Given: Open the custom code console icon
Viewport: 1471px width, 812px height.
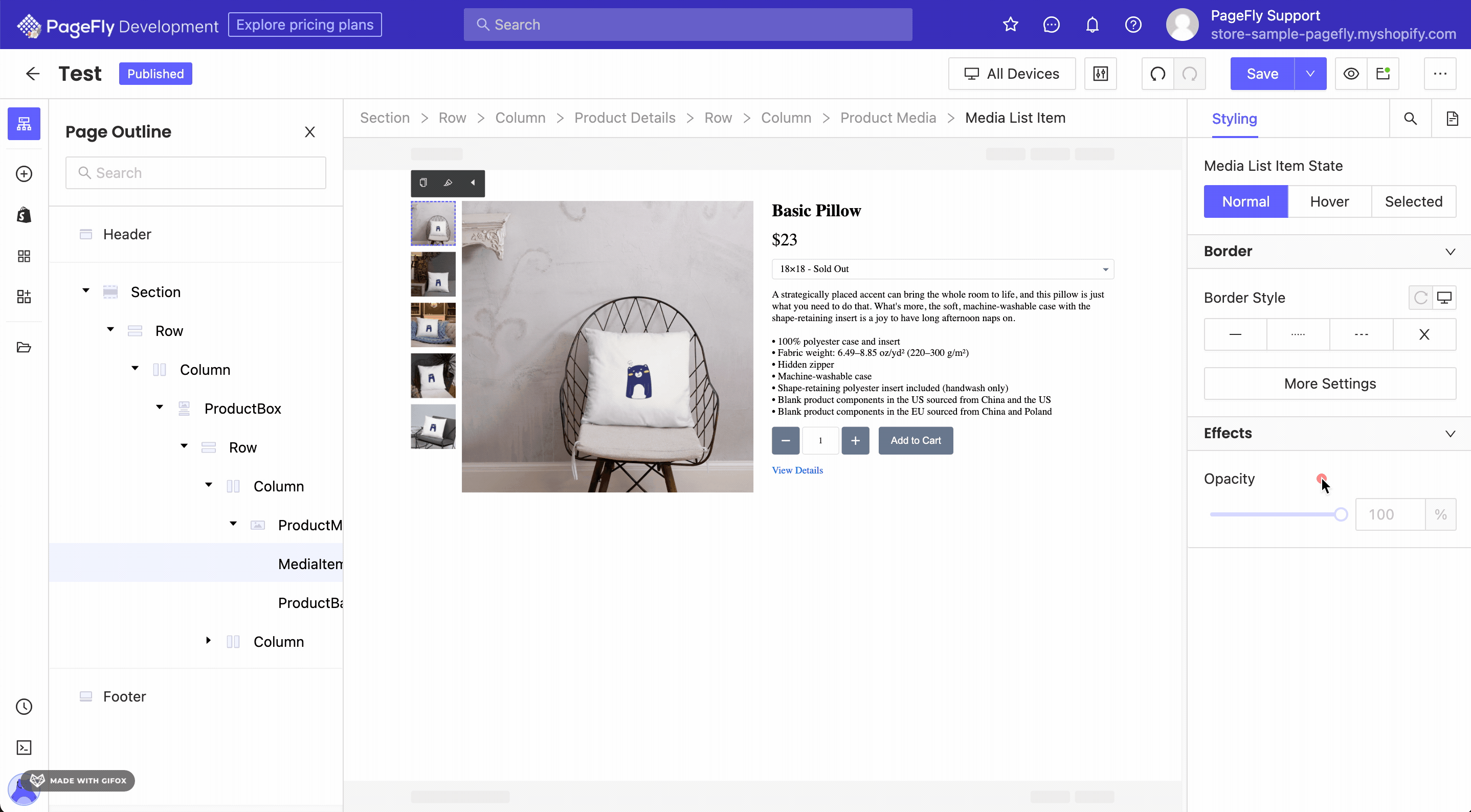Looking at the screenshot, I should click(x=24, y=748).
